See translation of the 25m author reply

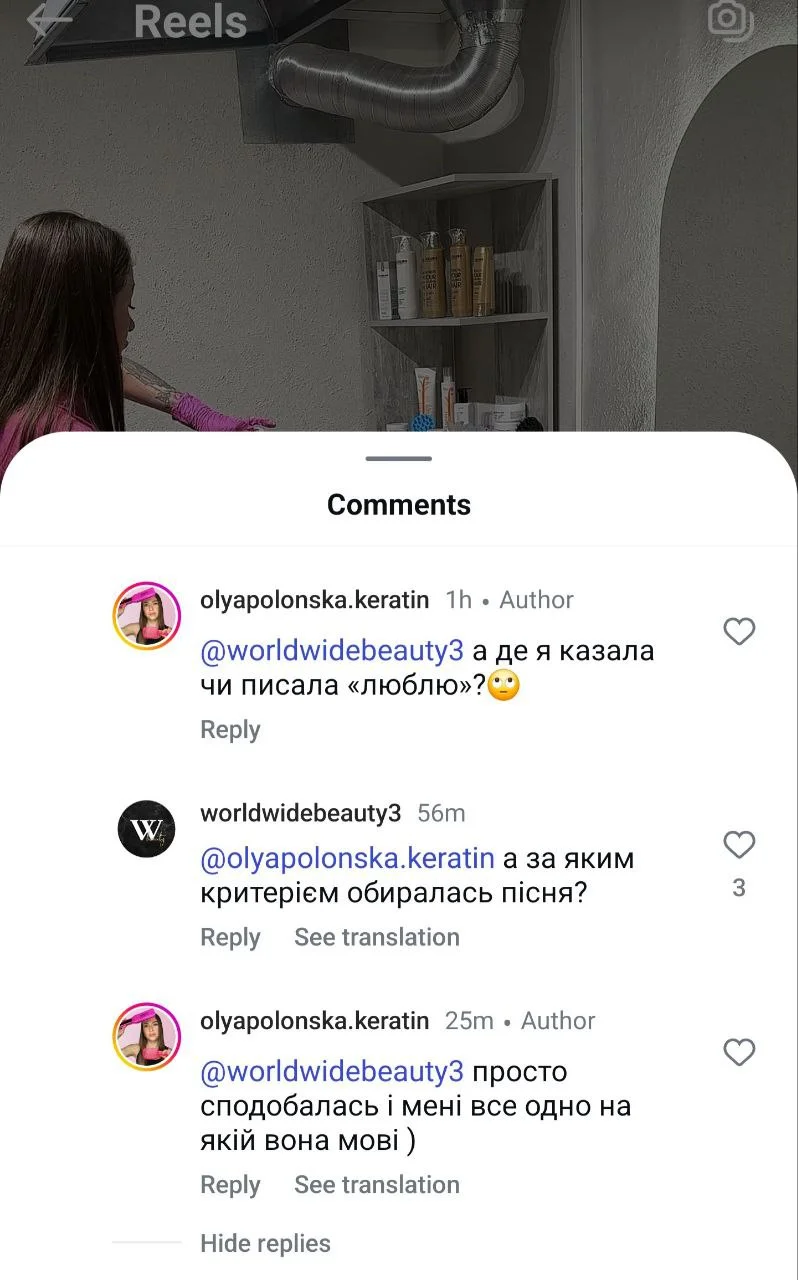tap(377, 1185)
